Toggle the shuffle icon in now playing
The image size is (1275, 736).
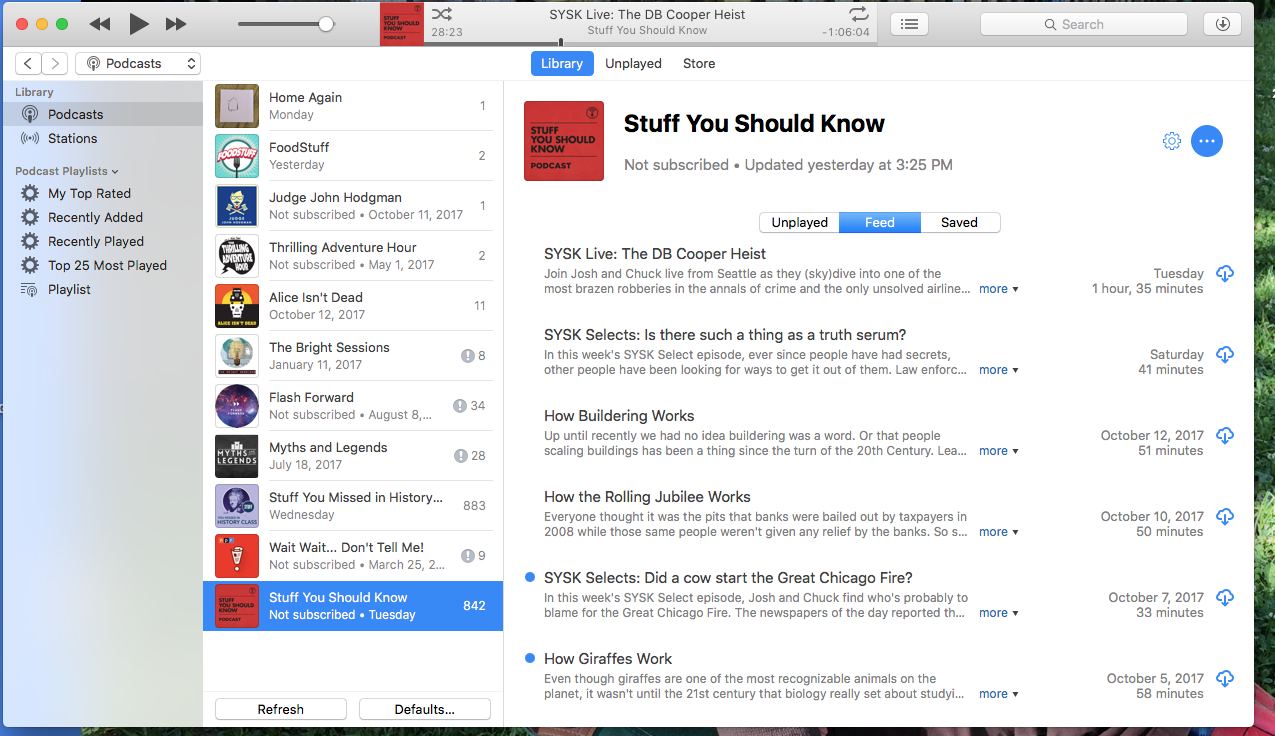(442, 14)
